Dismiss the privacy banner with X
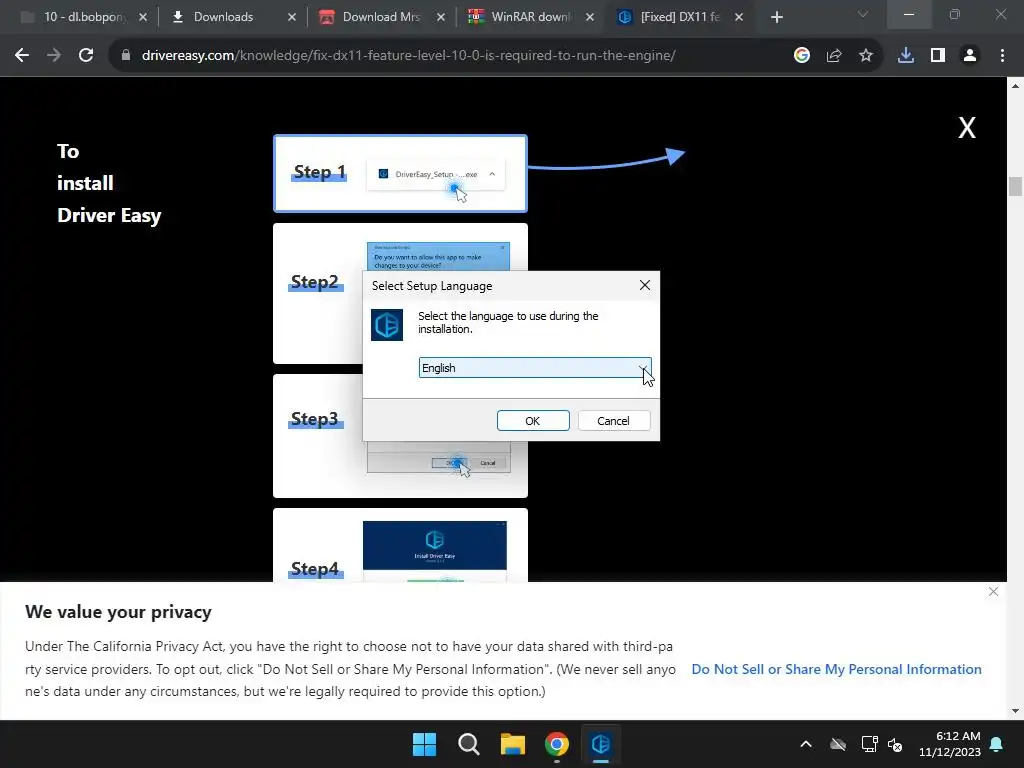The image size is (1024, 768). [993, 592]
